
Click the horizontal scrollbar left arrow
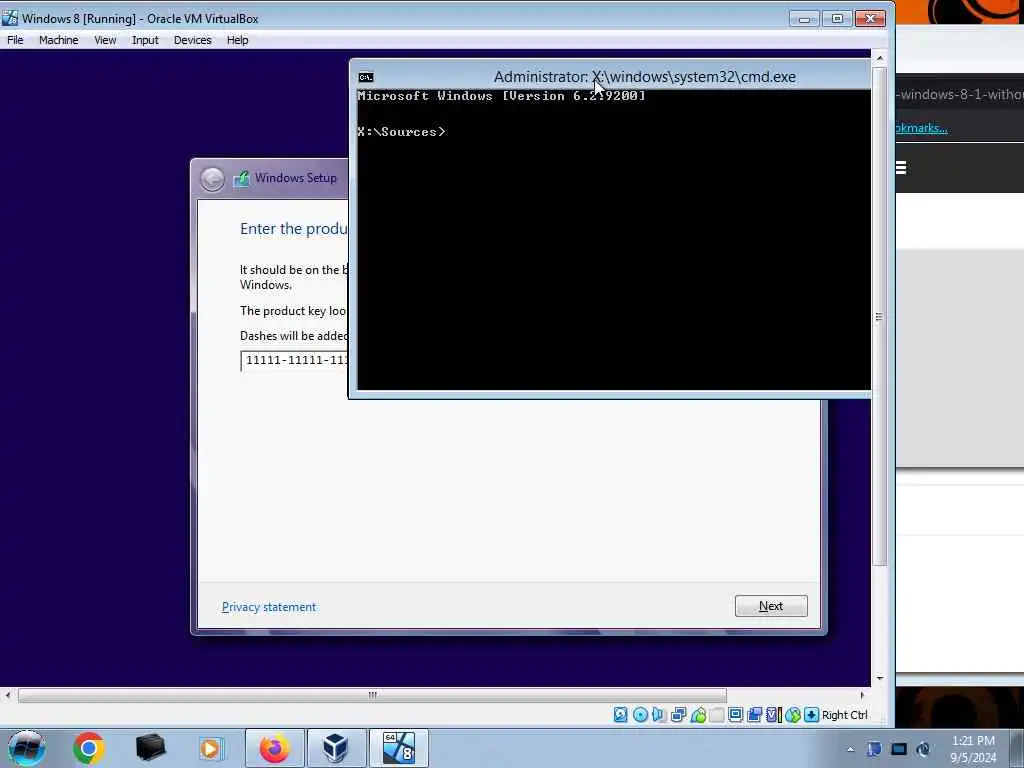8,696
